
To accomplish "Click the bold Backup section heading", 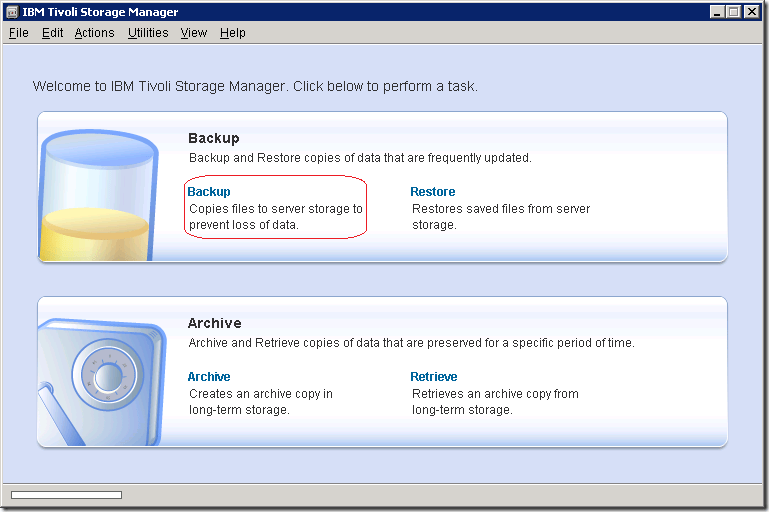I will coord(214,138).
